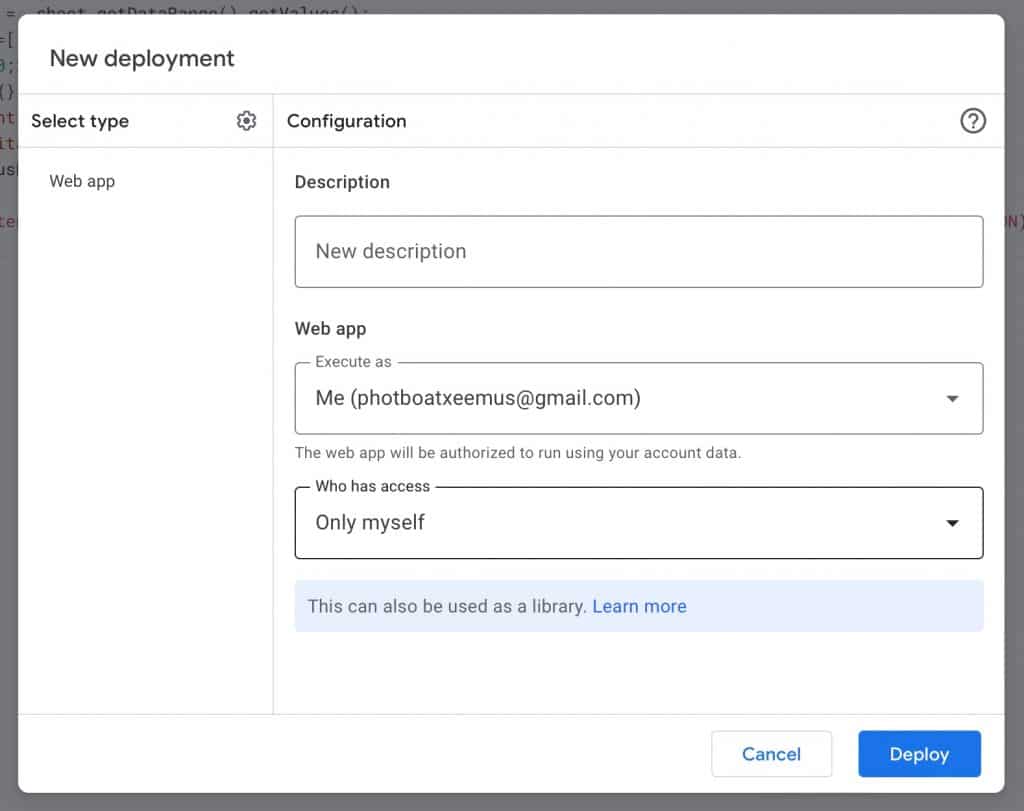Open the Learn more link
Screen dimensions: 1024x811
[x=639, y=606]
